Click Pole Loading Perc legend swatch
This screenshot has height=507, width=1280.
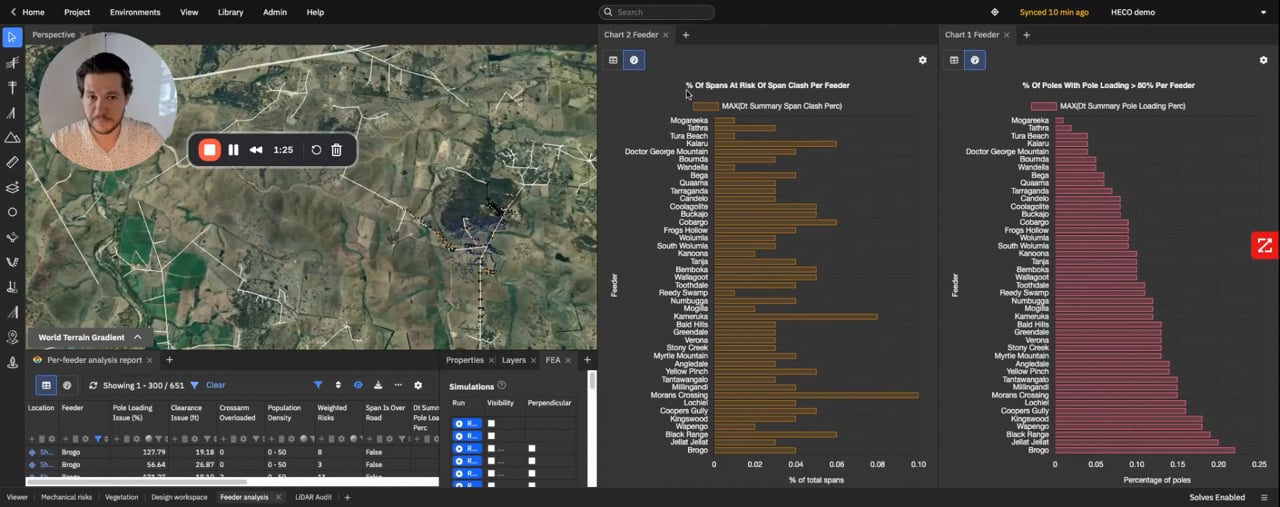(x=1043, y=106)
